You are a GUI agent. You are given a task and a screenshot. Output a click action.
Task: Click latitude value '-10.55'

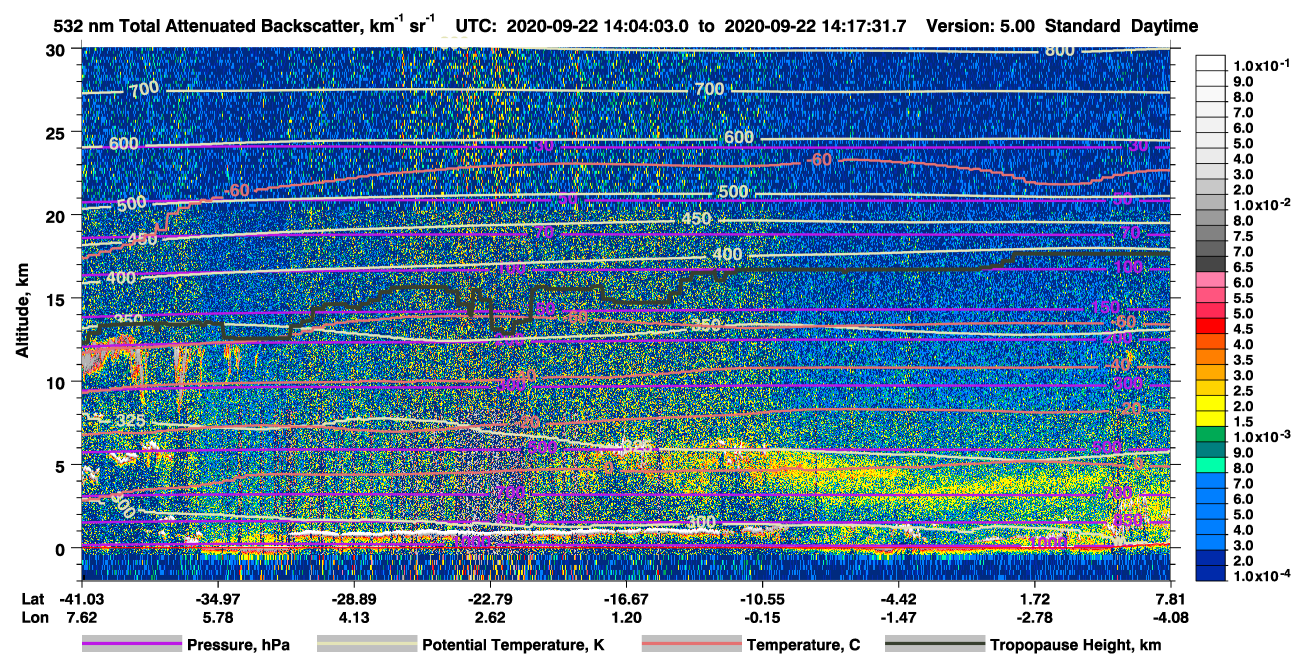[x=762, y=598]
